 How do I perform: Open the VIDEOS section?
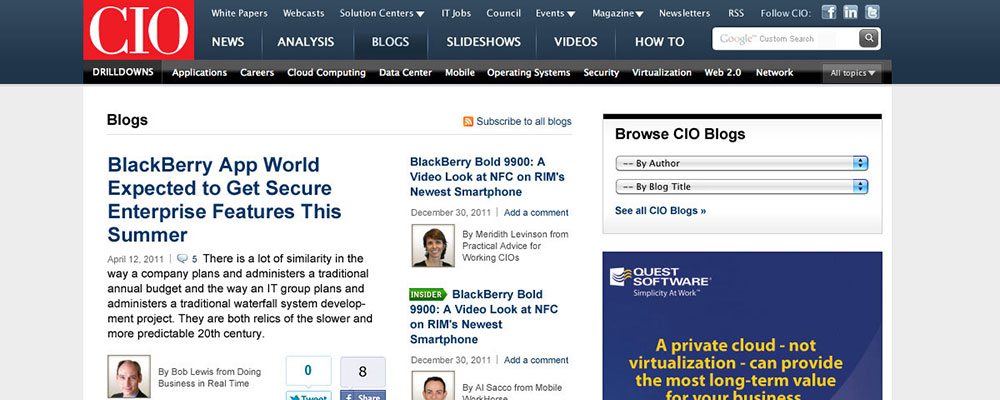[576, 42]
